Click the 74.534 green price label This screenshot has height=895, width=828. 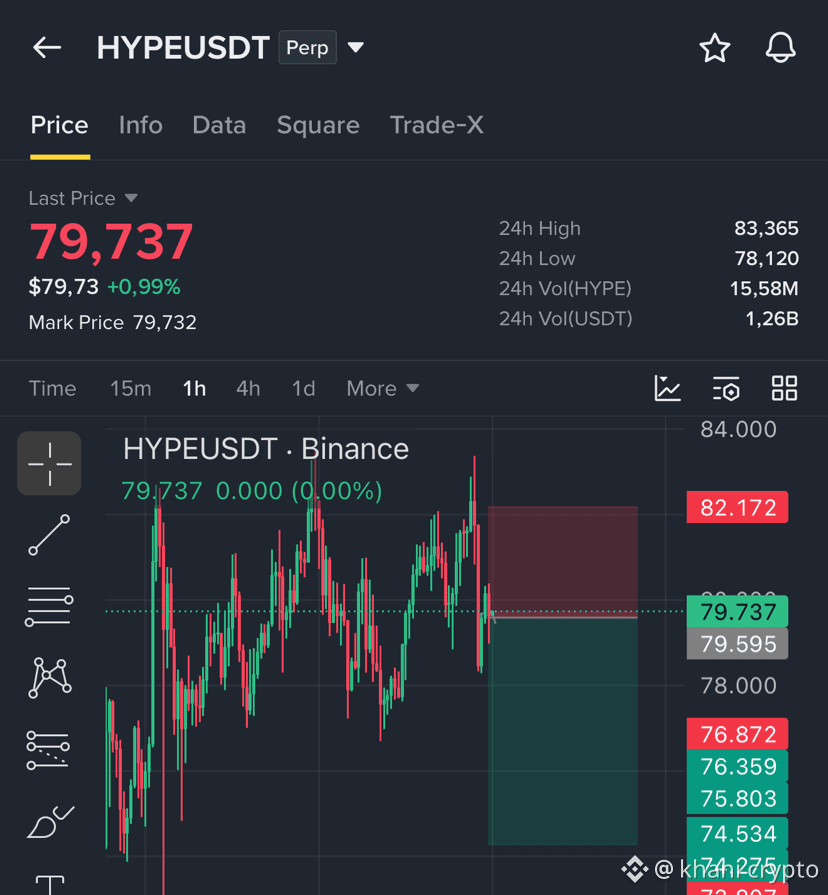click(737, 833)
